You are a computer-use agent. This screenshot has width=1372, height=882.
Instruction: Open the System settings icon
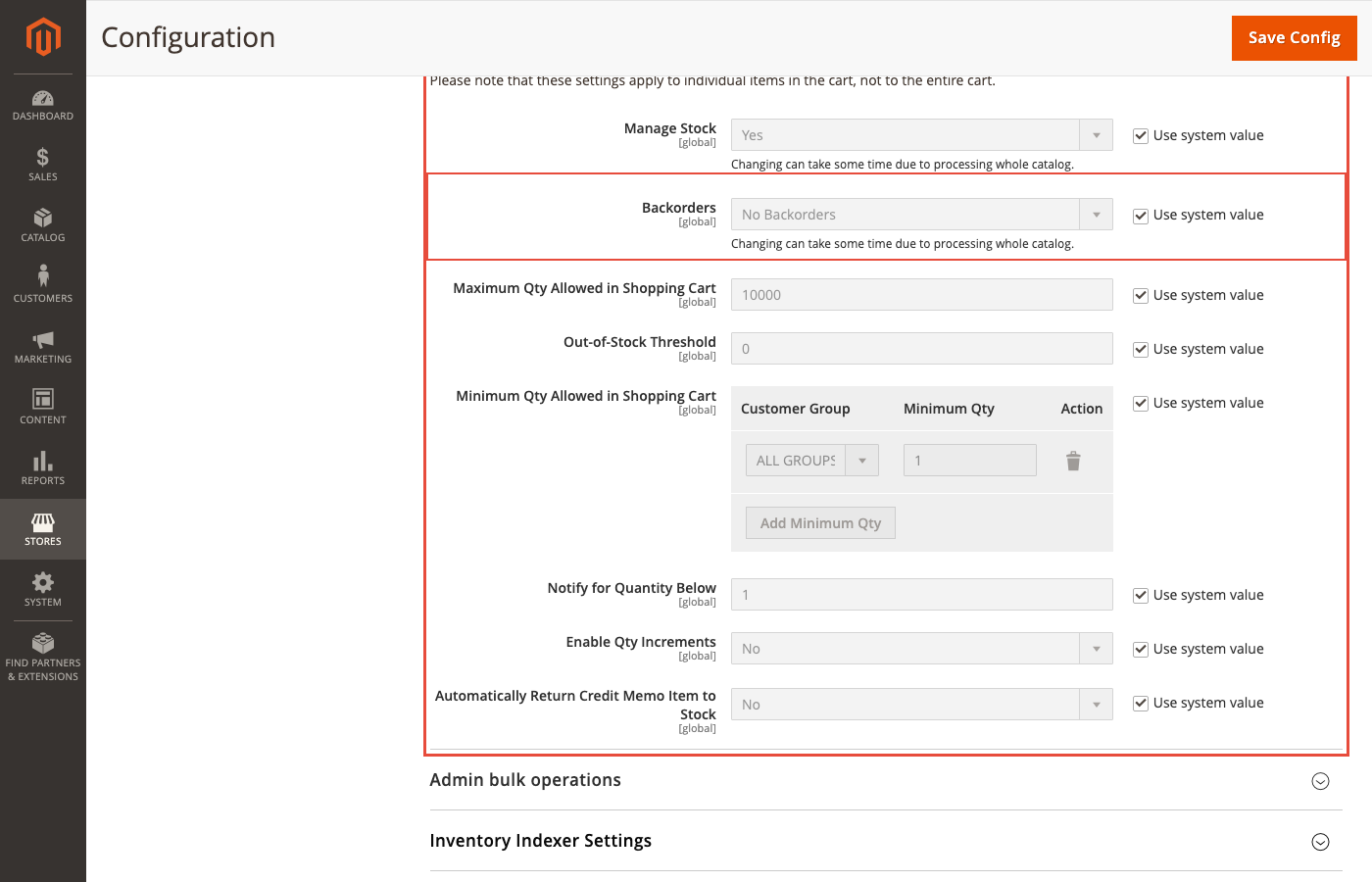point(42,588)
